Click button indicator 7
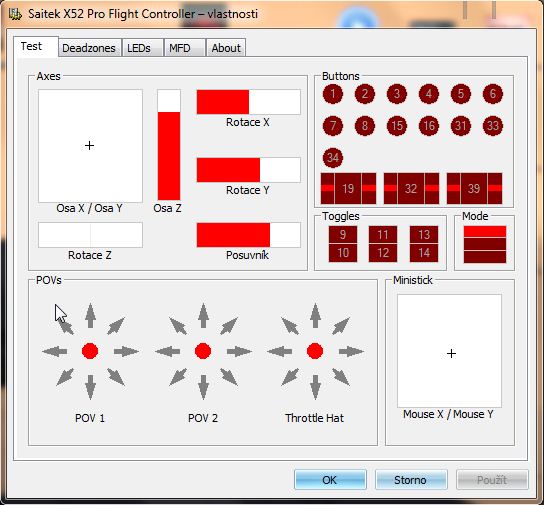The image size is (544, 505). point(333,126)
